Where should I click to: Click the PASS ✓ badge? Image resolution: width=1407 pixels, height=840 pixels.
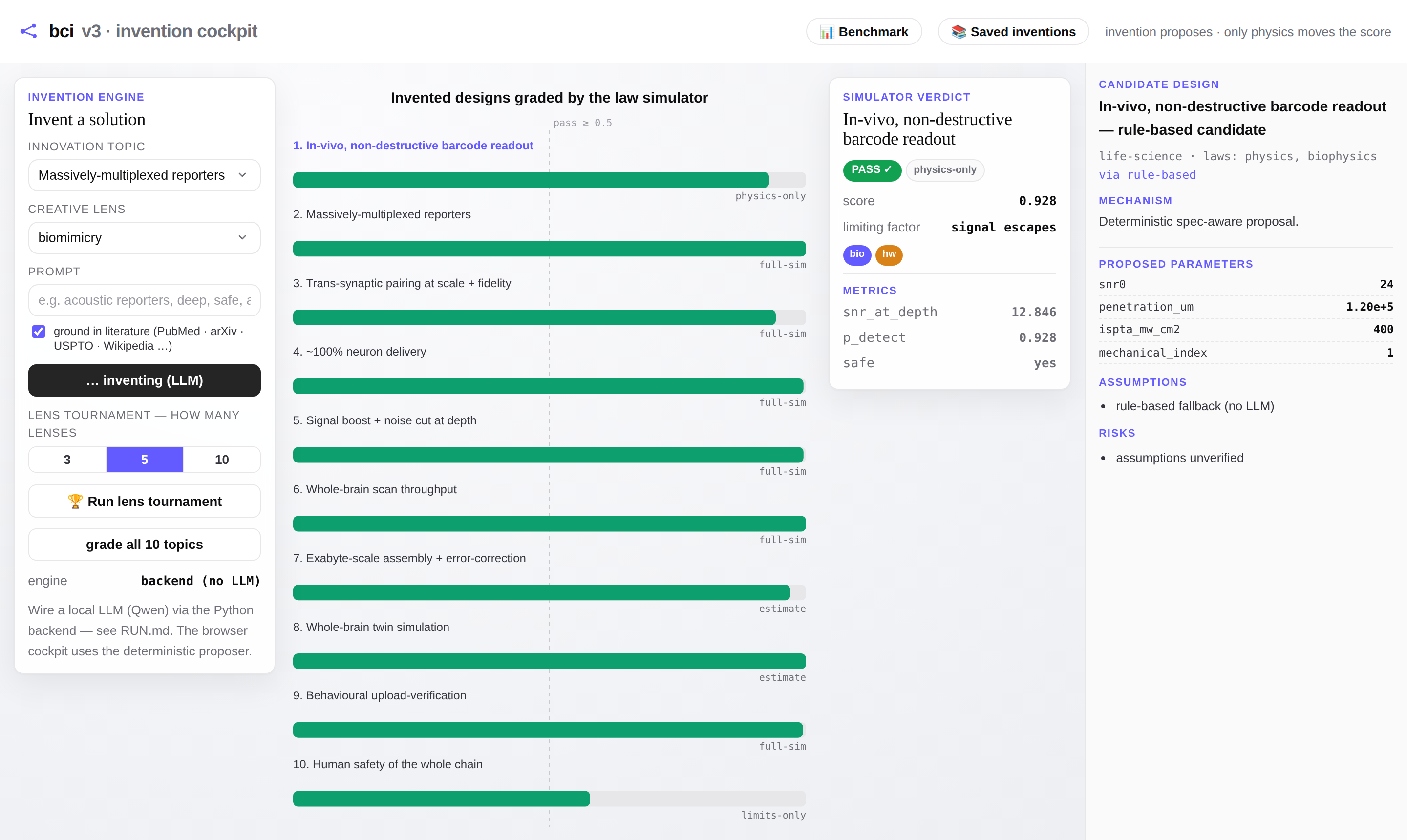(872, 170)
